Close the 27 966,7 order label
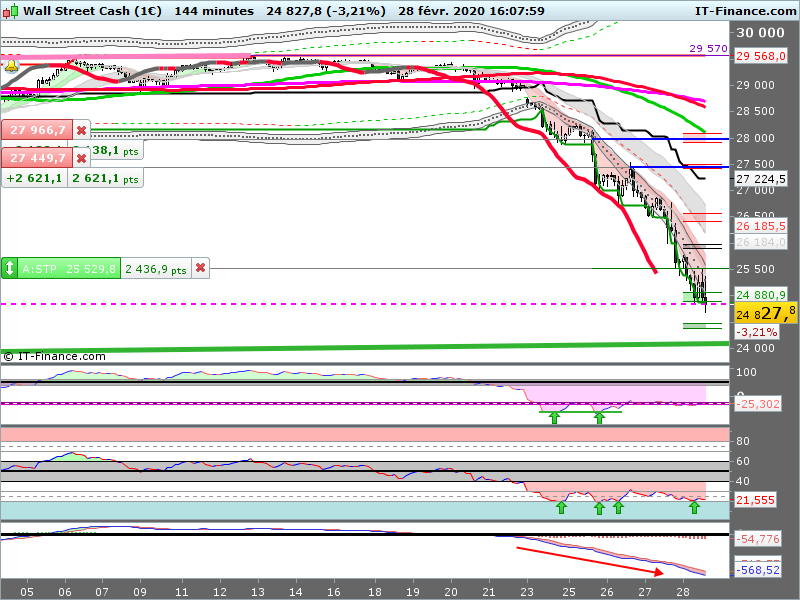The width and height of the screenshot is (800, 600). tap(82, 129)
